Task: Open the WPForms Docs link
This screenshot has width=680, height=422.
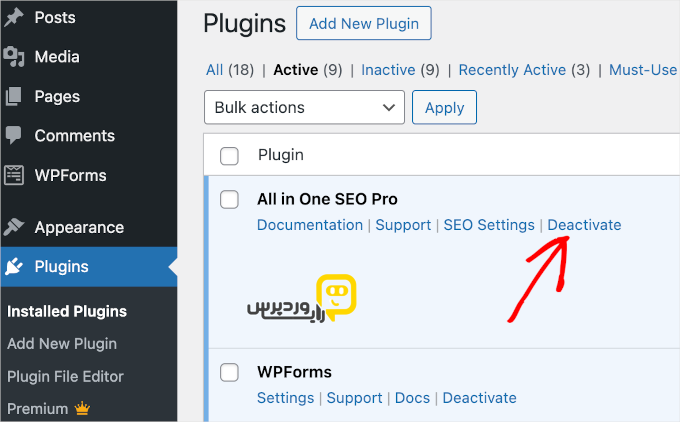Action: (x=412, y=398)
